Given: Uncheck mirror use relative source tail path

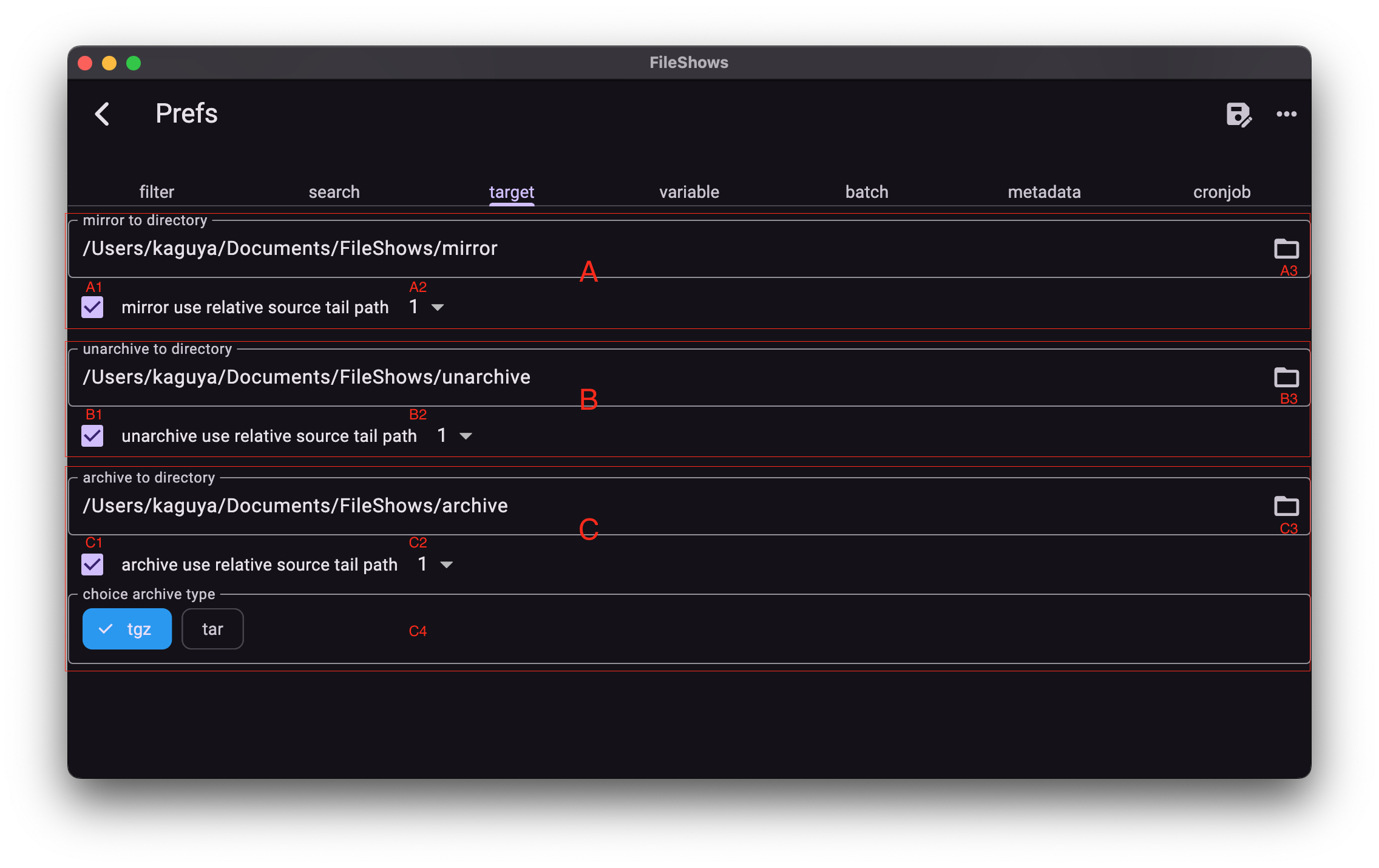Looking at the screenshot, I should (x=92, y=307).
